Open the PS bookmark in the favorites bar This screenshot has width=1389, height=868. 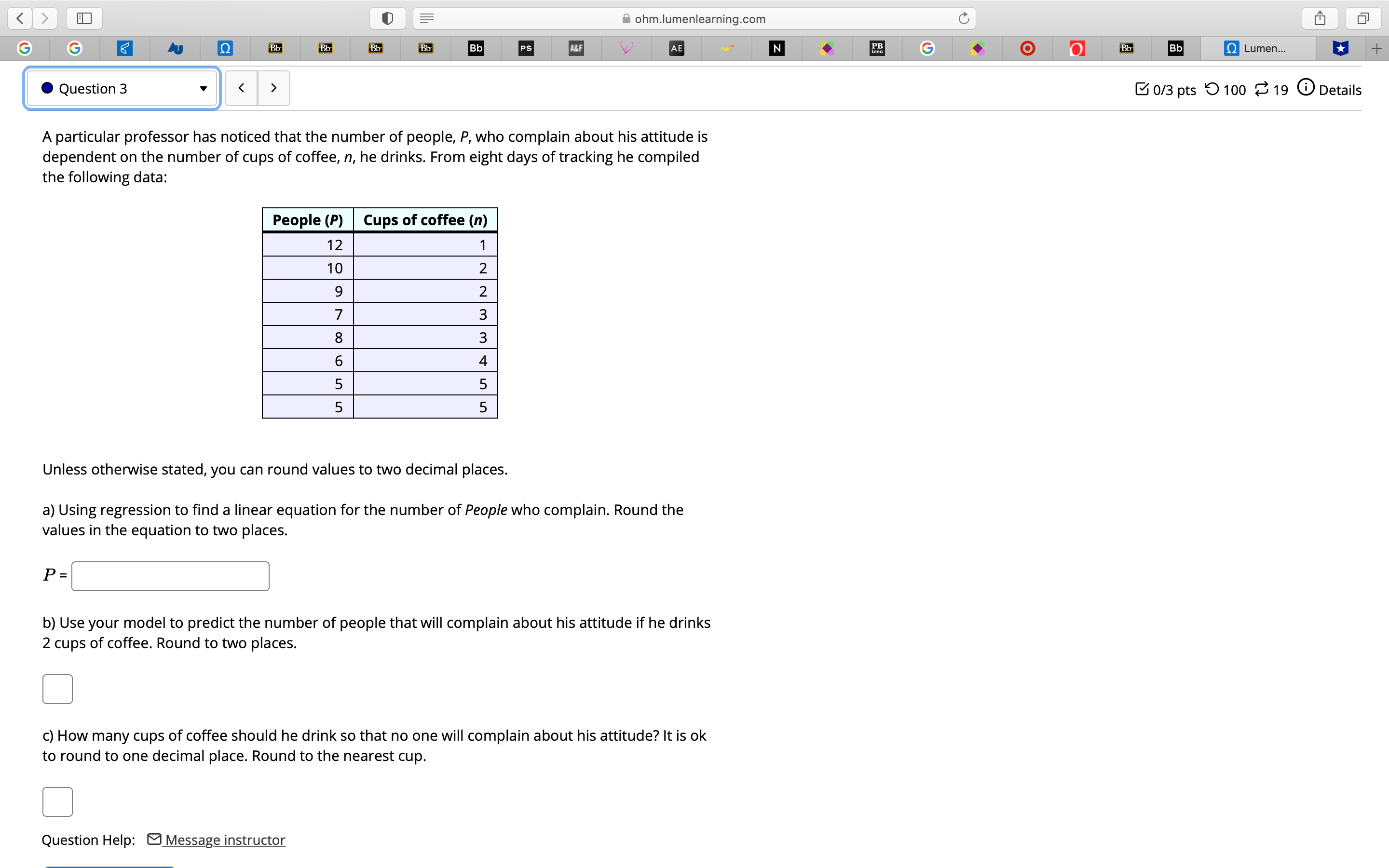pyautogui.click(x=525, y=48)
